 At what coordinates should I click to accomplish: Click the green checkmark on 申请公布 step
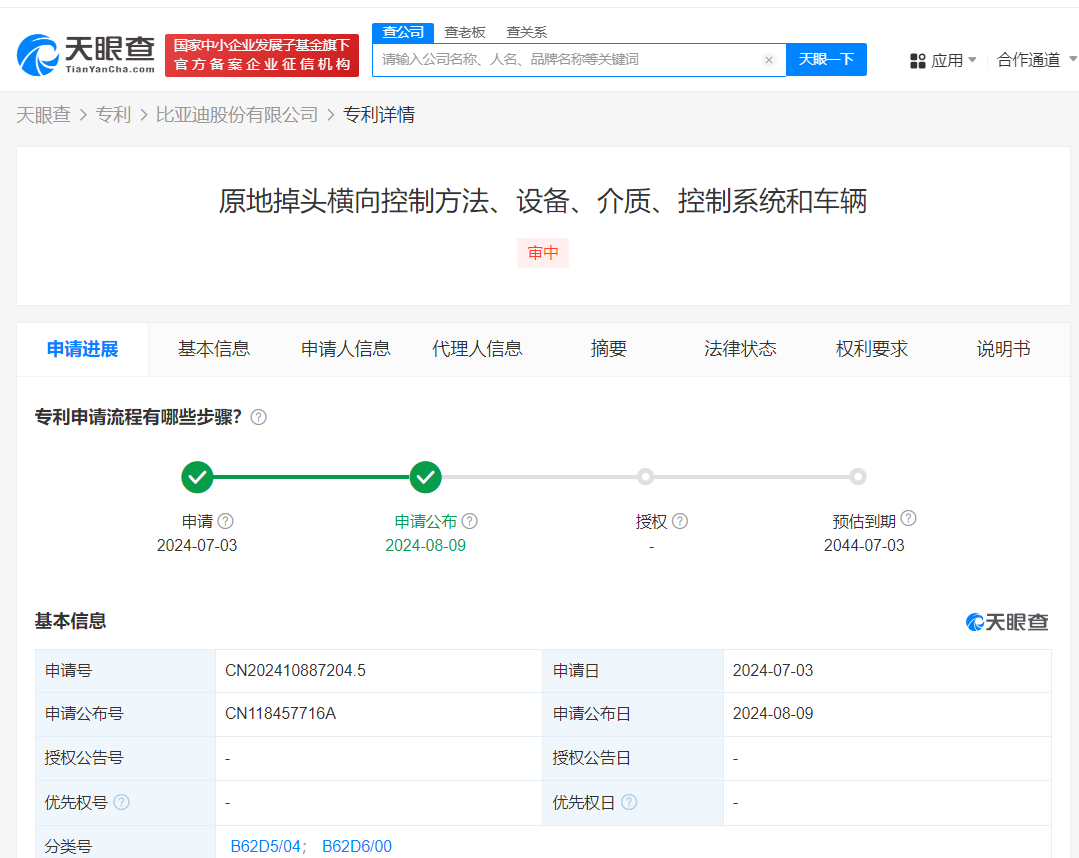[x=425, y=477]
